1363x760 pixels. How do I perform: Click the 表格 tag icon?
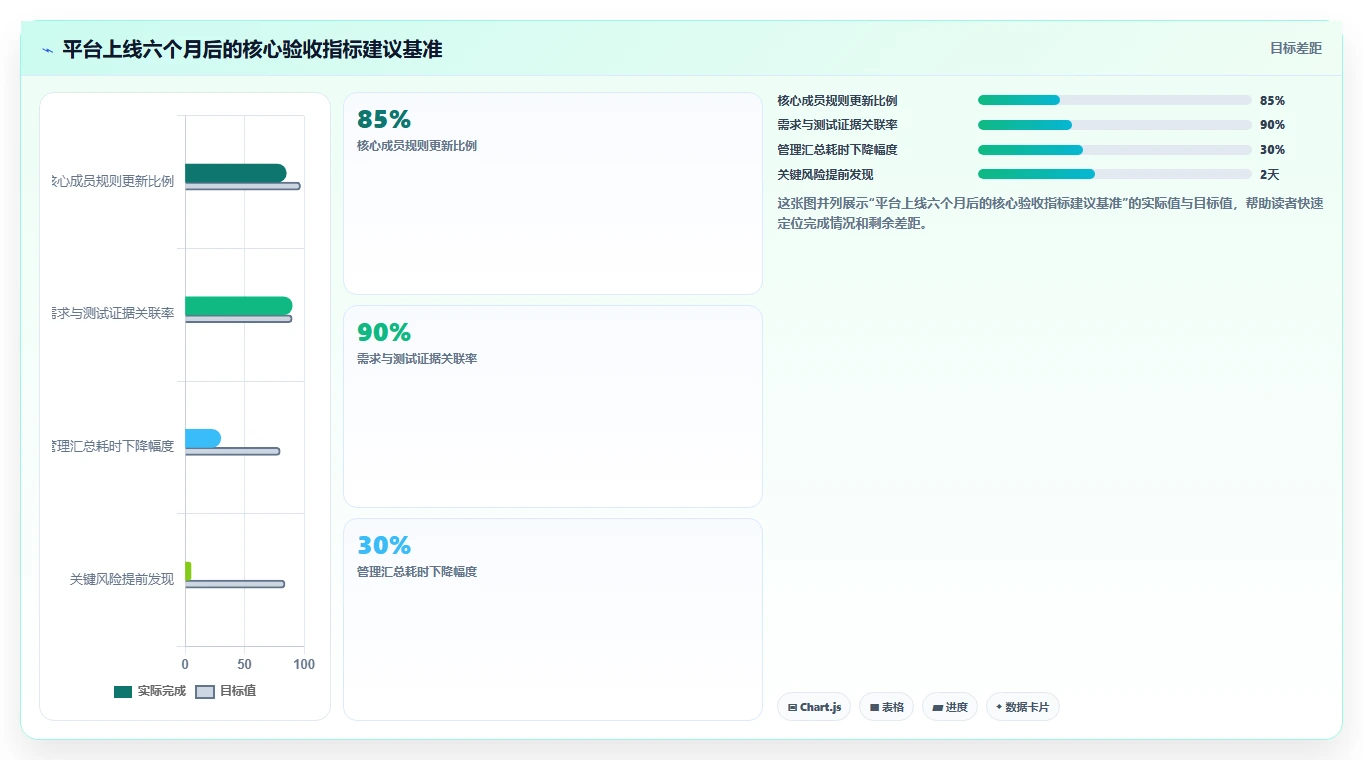[874, 707]
